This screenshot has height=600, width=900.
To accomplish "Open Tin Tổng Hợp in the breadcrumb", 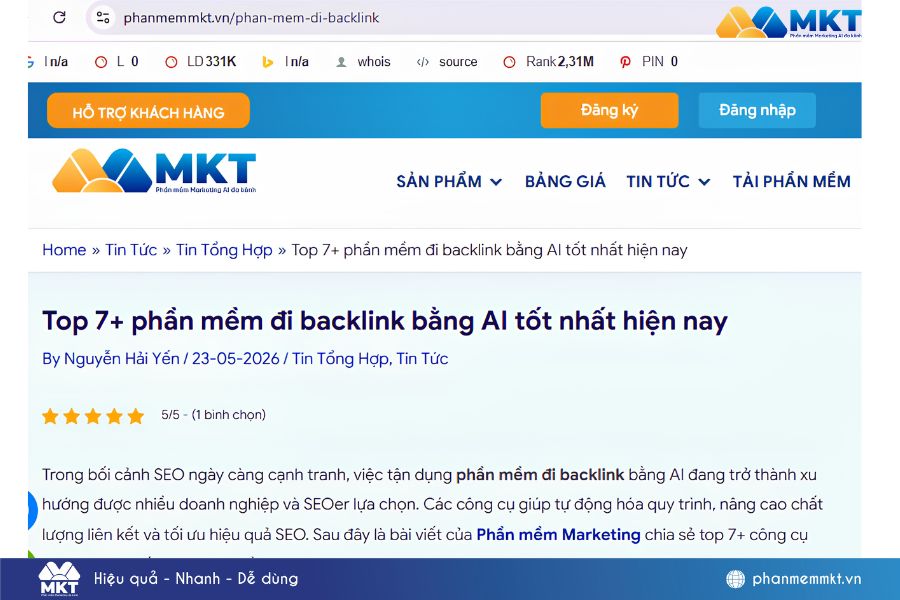I will click(224, 250).
